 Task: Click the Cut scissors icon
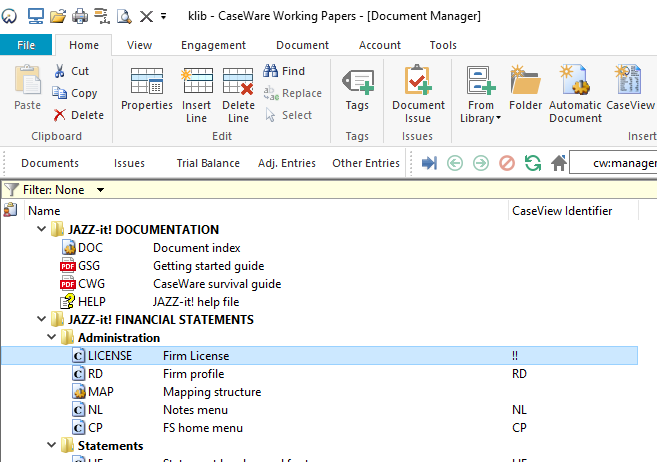pyautogui.click(x=59, y=71)
